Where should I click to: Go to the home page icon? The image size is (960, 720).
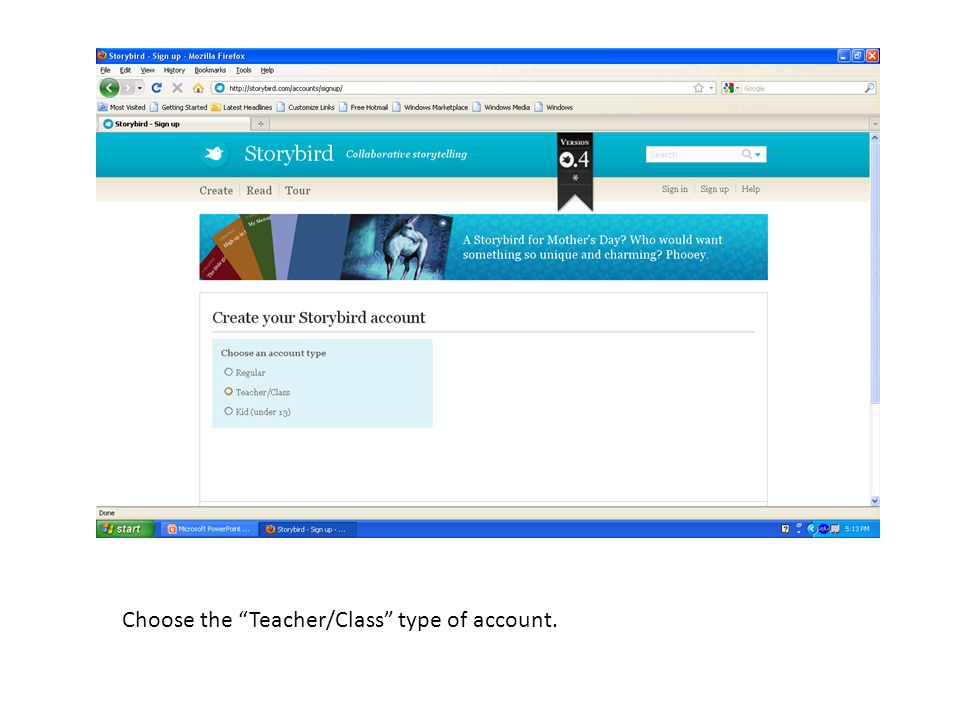coord(198,88)
